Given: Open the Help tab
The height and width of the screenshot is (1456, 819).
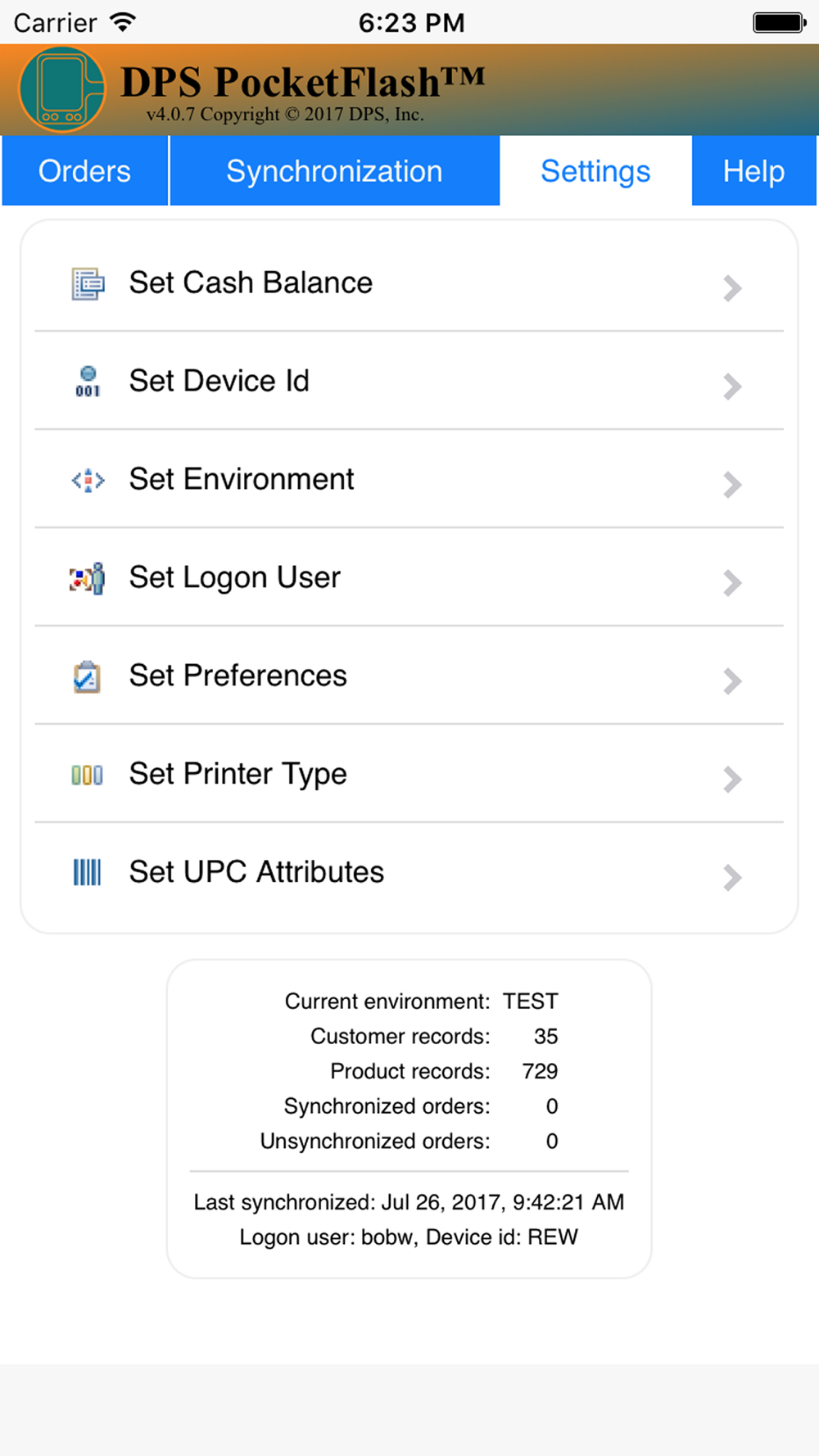Looking at the screenshot, I should [753, 171].
